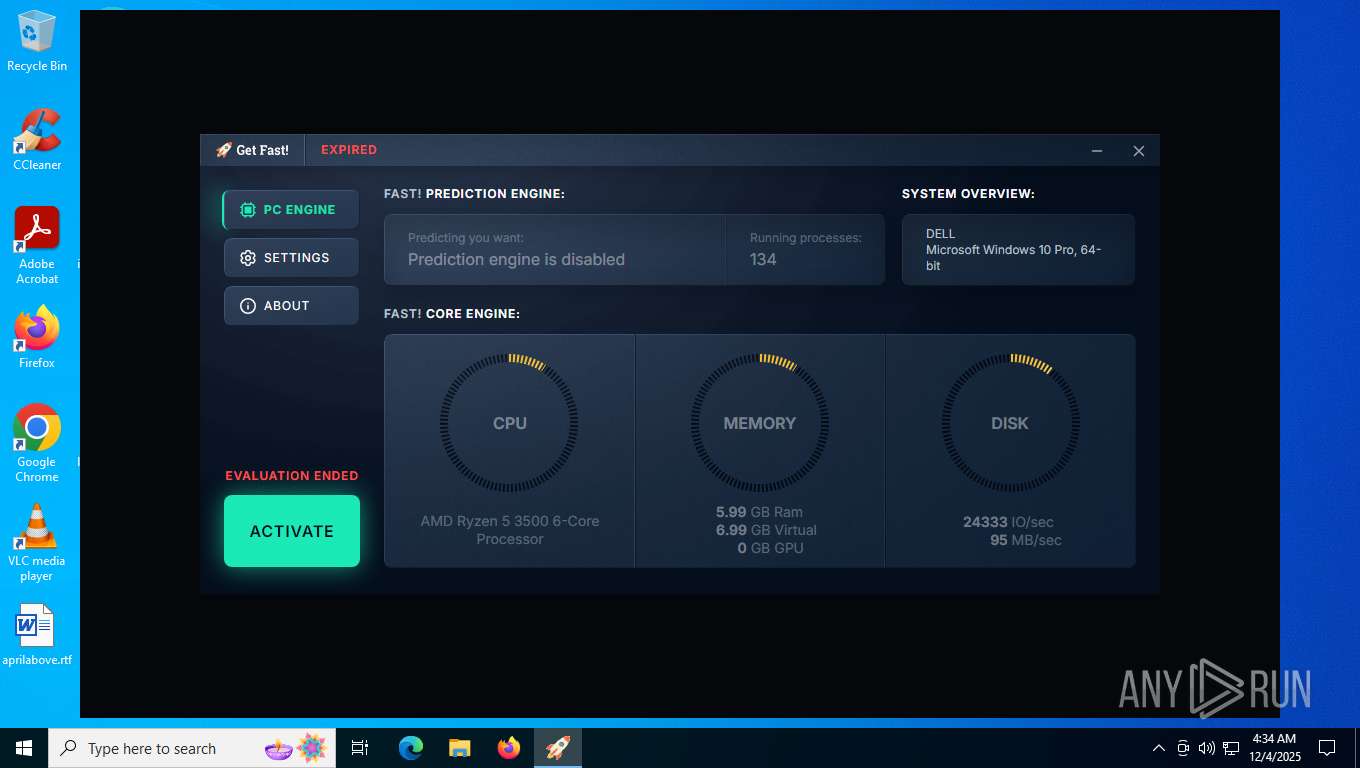Viewport: 1360px width, 768px height.
Task: Open Adobe Acrobat desktop shortcut
Action: pyautogui.click(x=37, y=246)
